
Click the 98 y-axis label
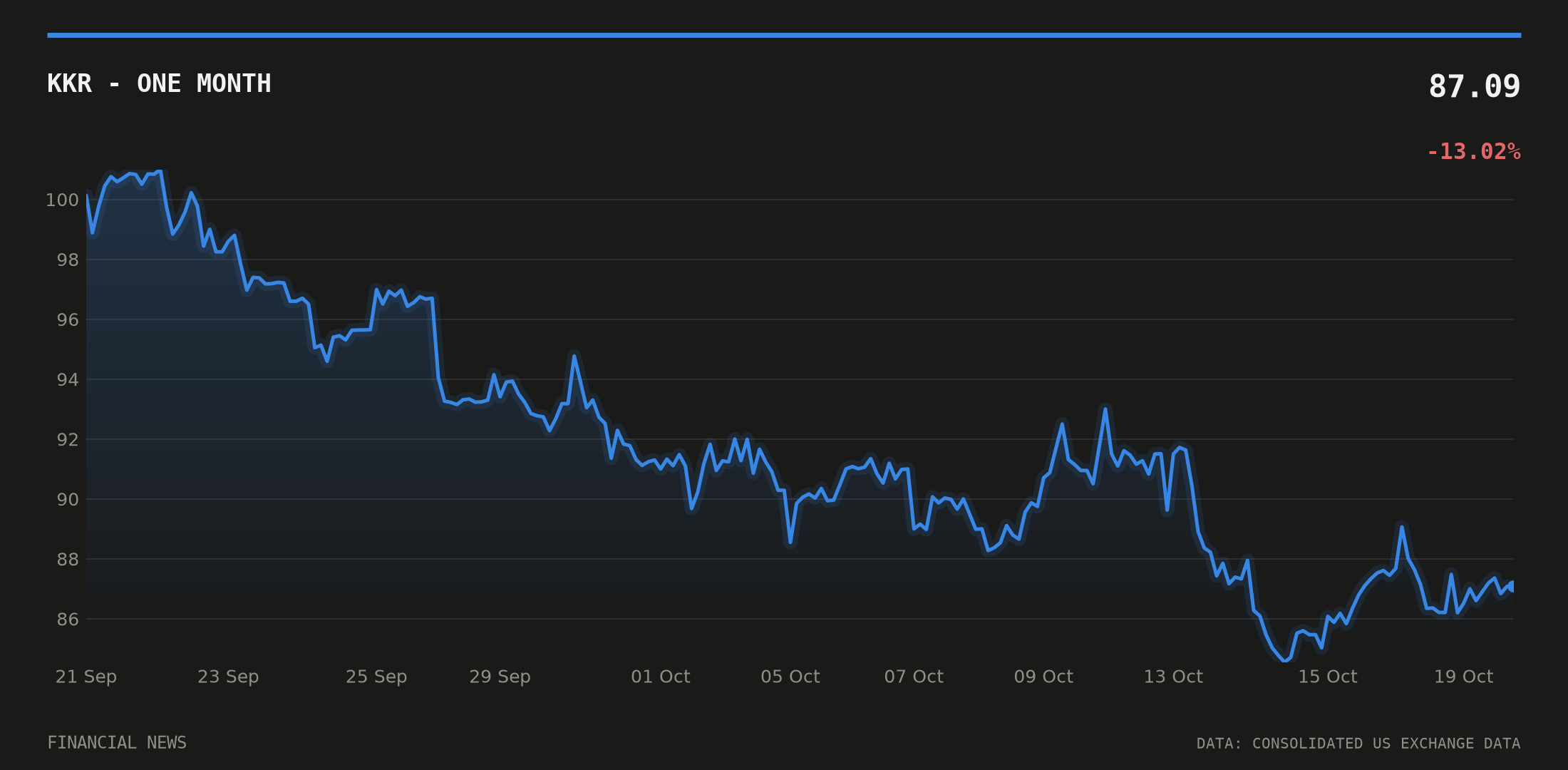click(x=68, y=260)
